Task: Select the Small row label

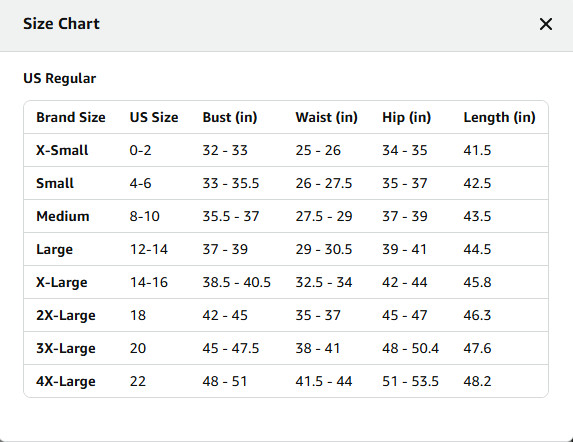Action: click(x=55, y=183)
